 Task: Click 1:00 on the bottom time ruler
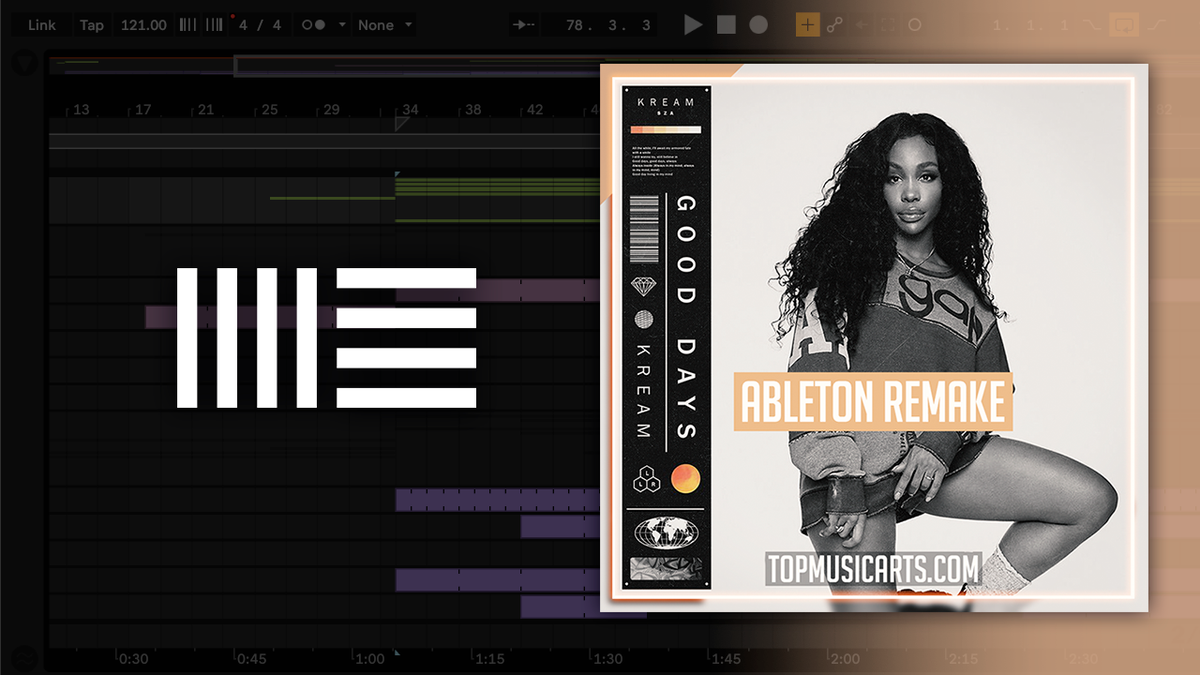tap(370, 659)
